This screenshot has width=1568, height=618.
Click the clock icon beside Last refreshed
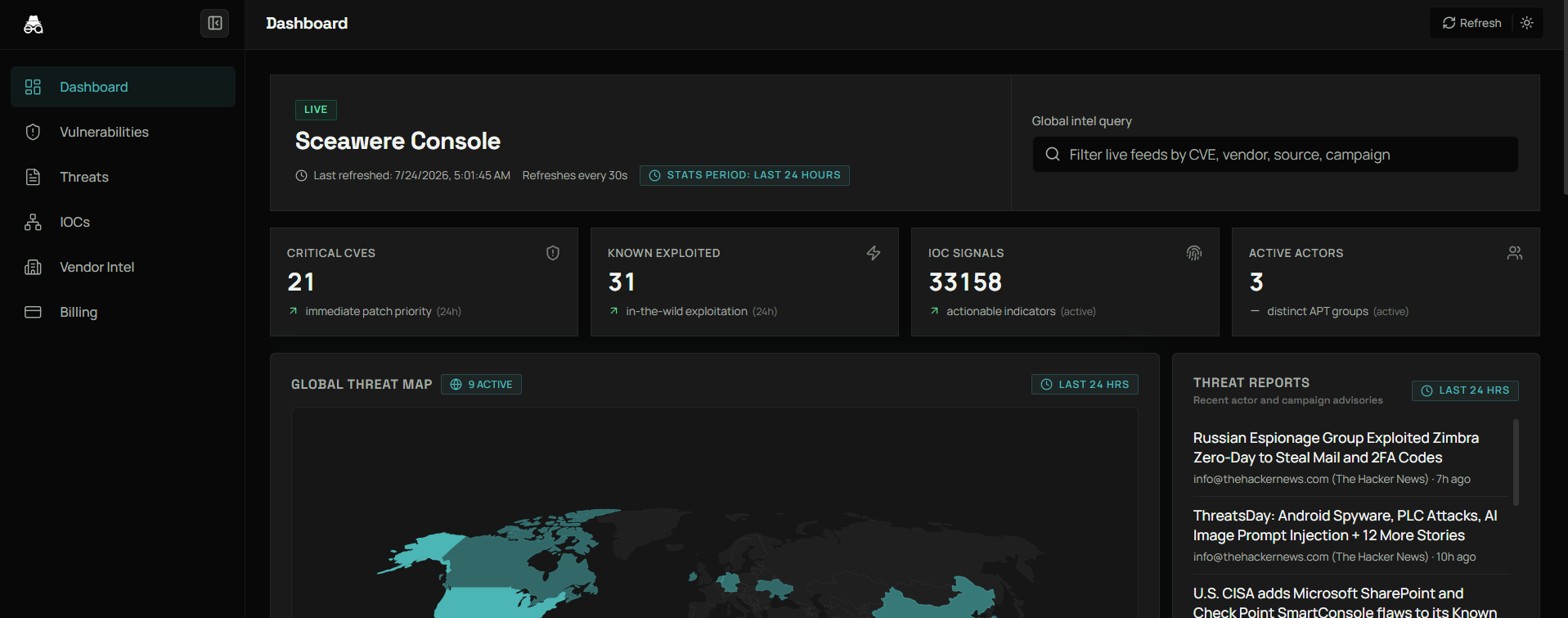click(301, 175)
